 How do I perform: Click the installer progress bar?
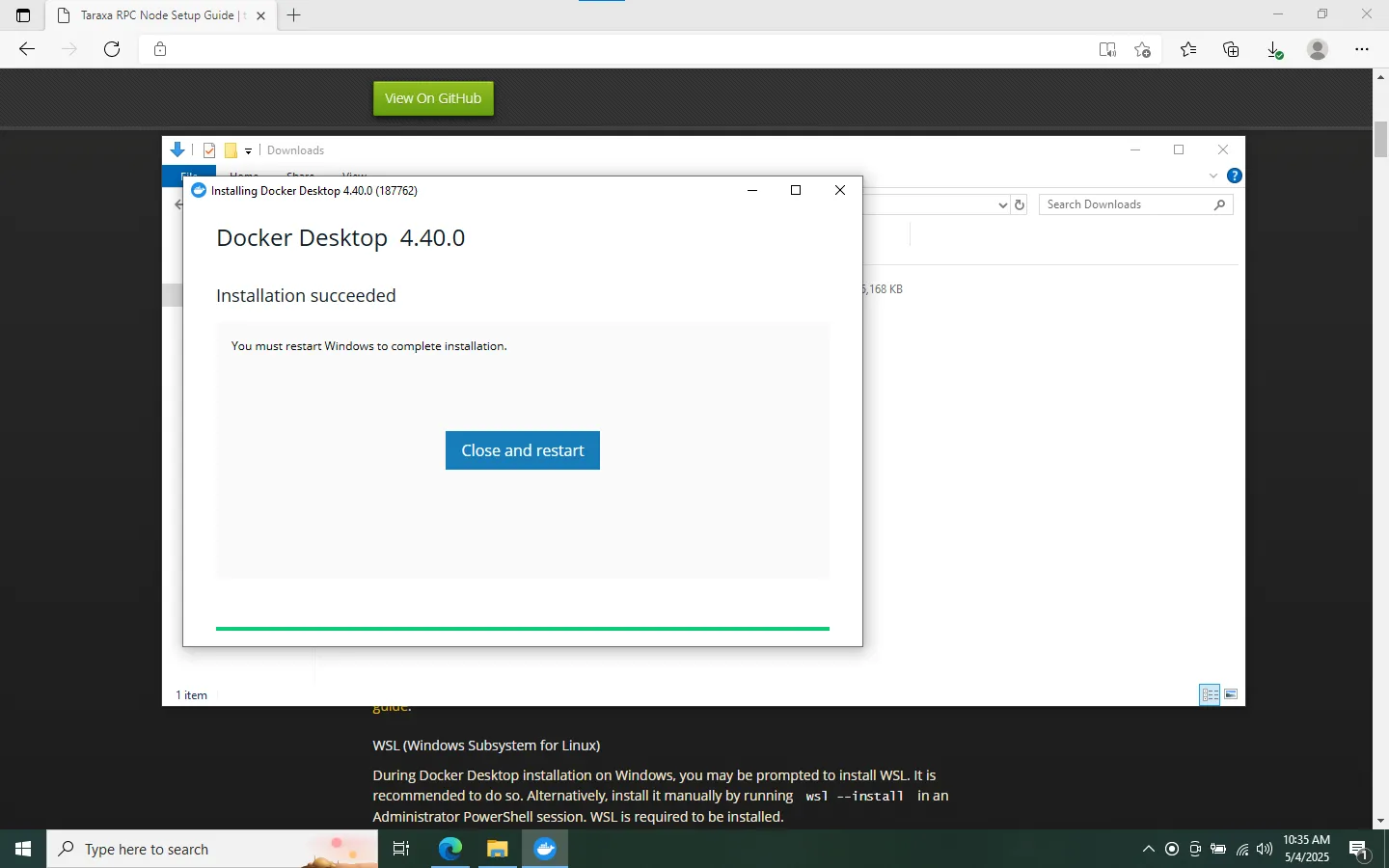pyautogui.click(x=522, y=628)
